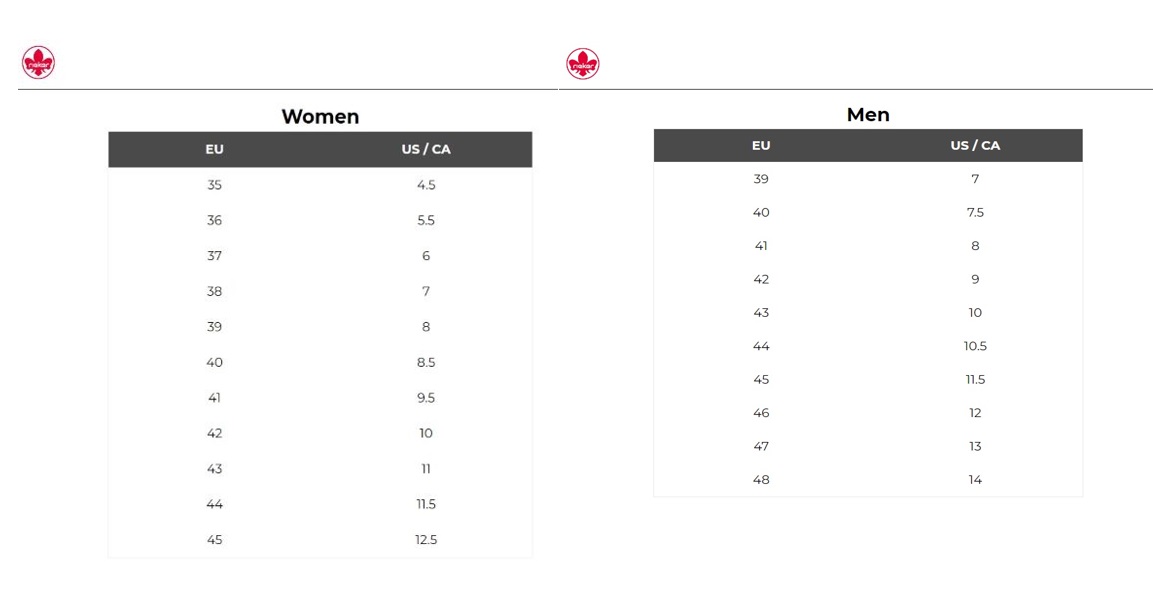
Task: Click EU size 48 in the Men table
Action: click(x=761, y=480)
